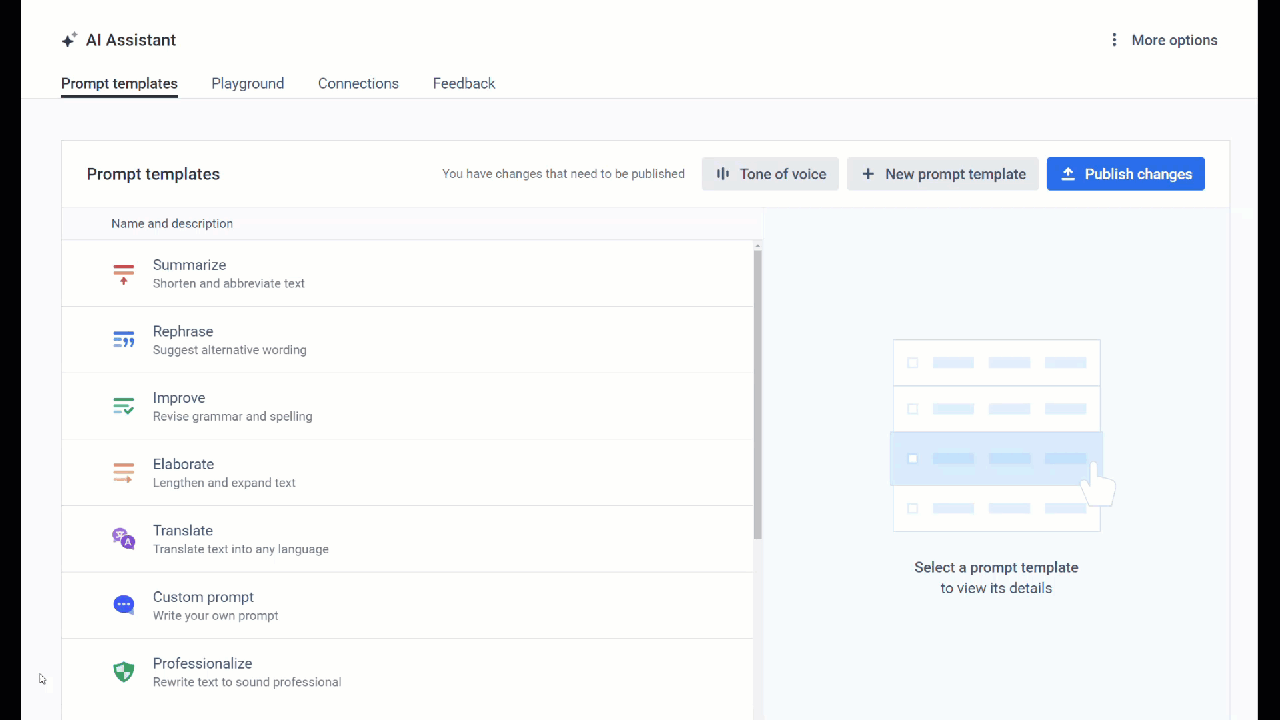This screenshot has height=720, width=1280.
Task: Click the Publish changes button
Action: [1126, 174]
